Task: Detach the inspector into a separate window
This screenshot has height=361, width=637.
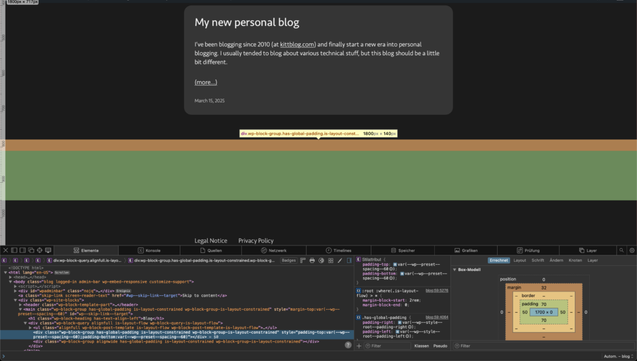Action: 31,250
